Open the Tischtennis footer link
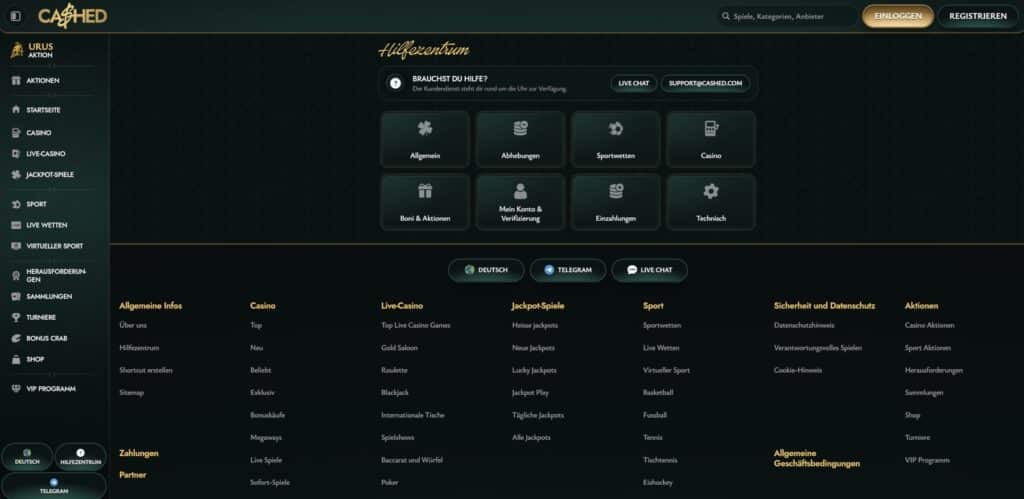Viewport: 1024px width, 499px height. tap(660, 460)
